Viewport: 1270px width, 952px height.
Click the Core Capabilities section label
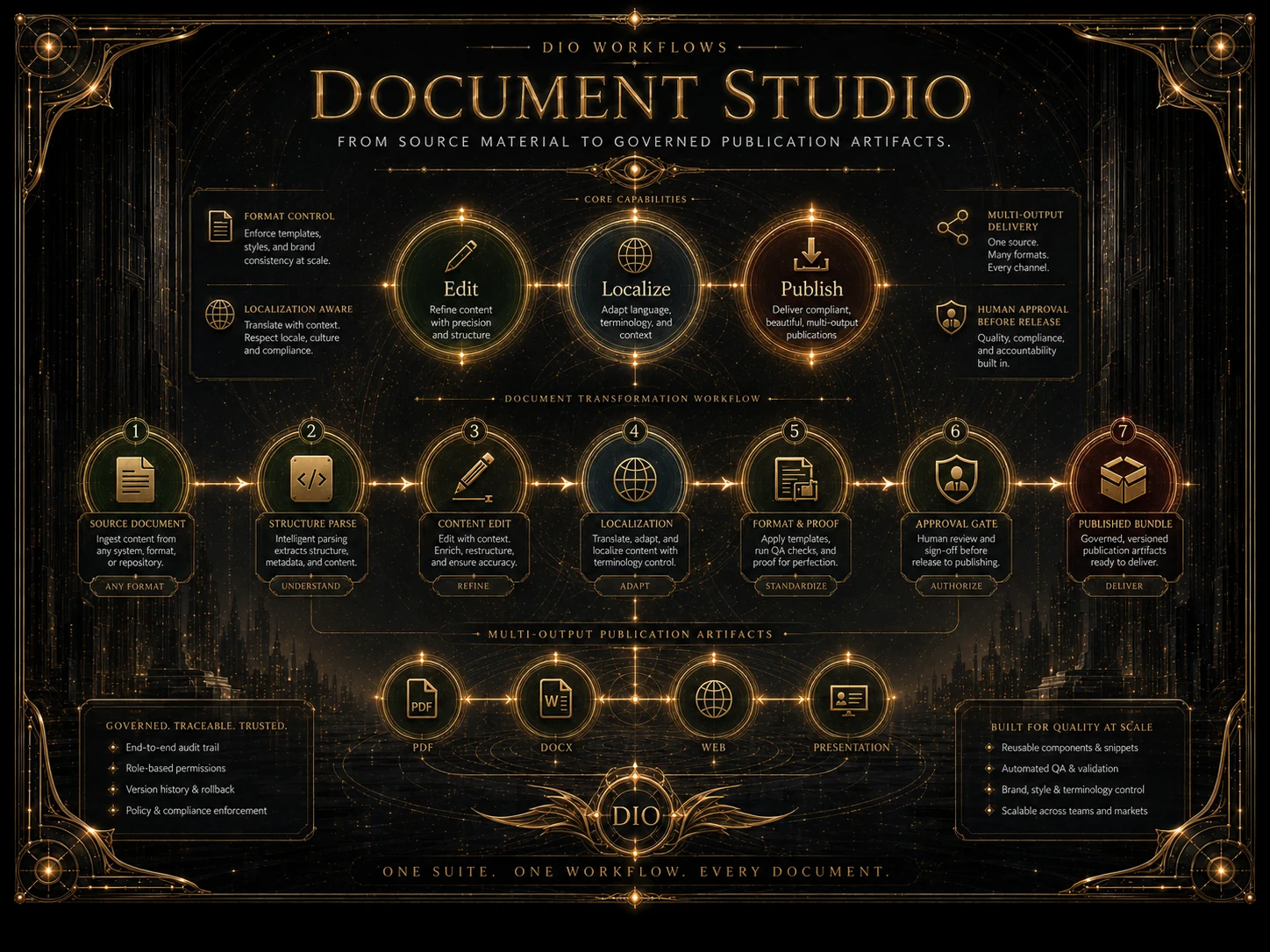click(x=635, y=200)
